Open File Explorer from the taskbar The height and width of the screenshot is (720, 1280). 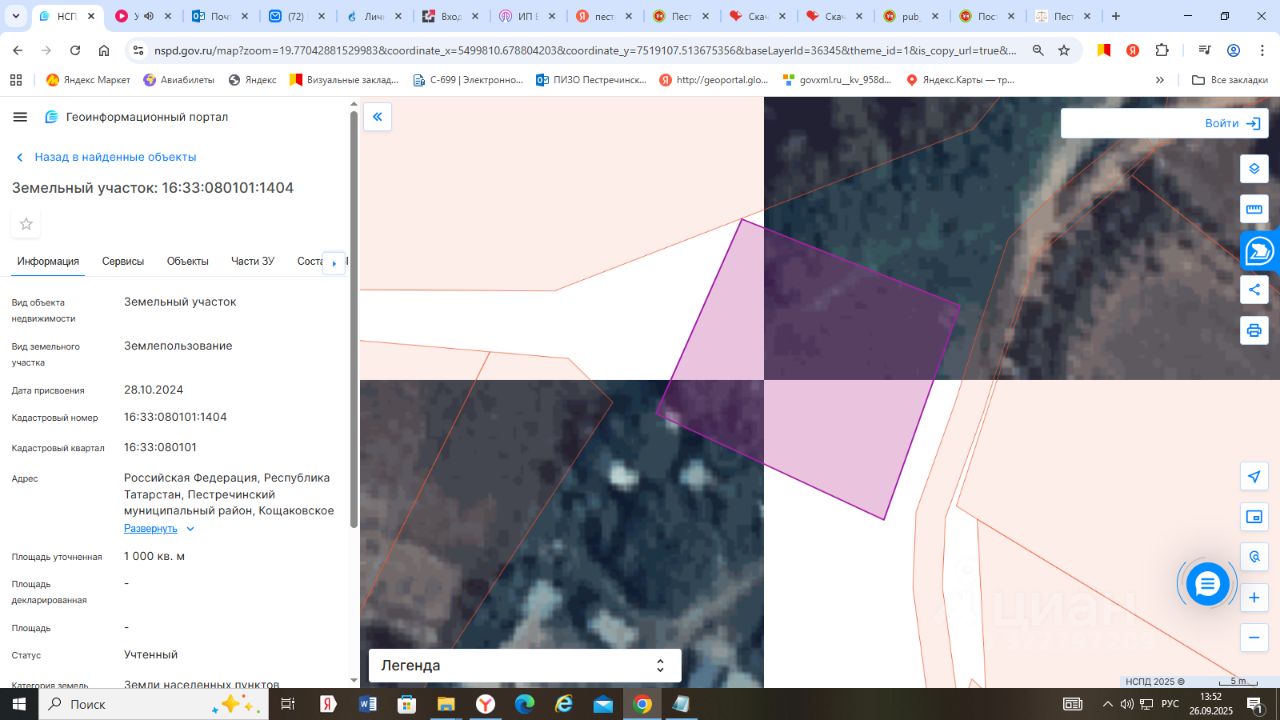446,704
